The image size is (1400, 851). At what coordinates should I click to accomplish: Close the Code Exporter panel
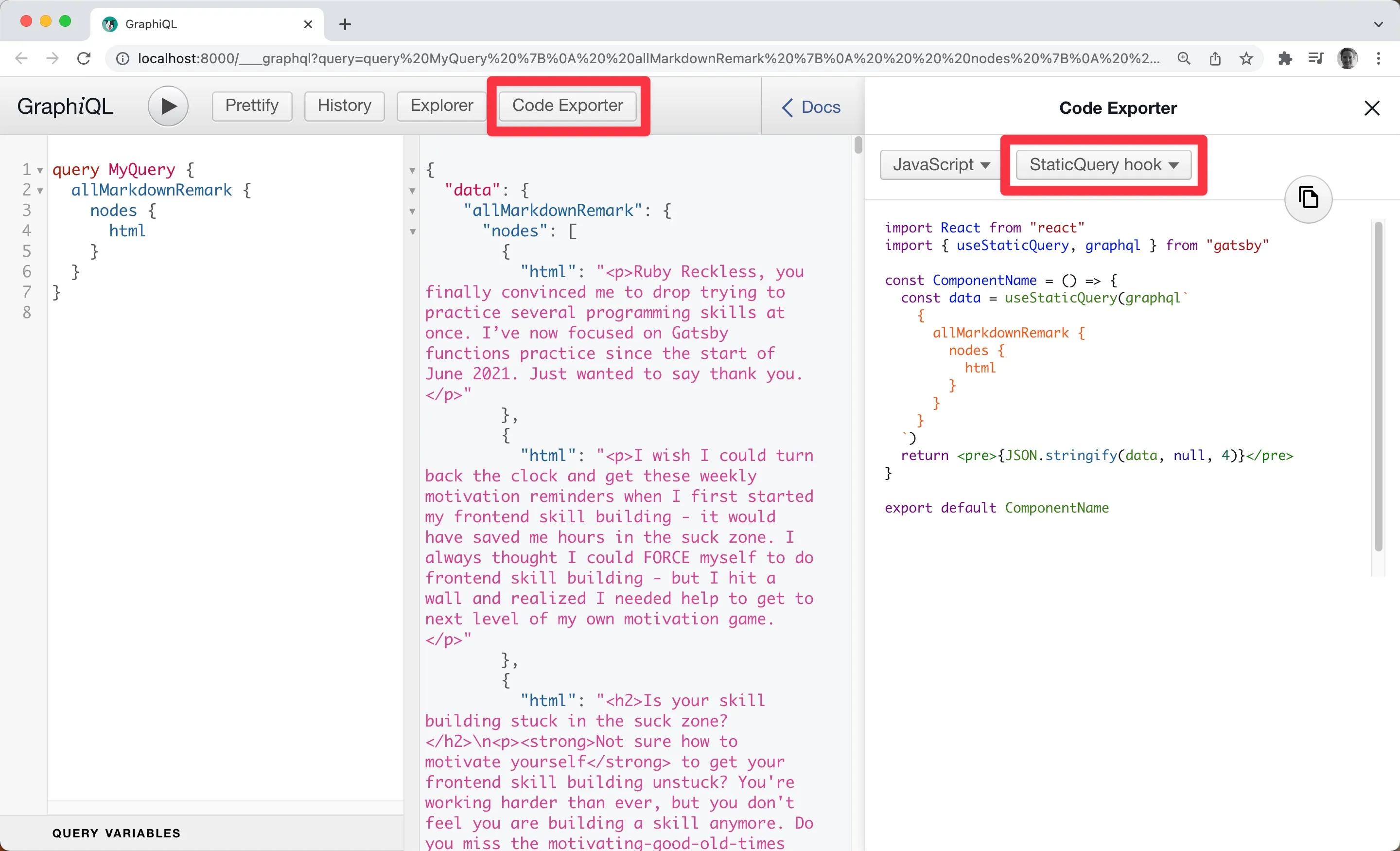(x=1373, y=107)
